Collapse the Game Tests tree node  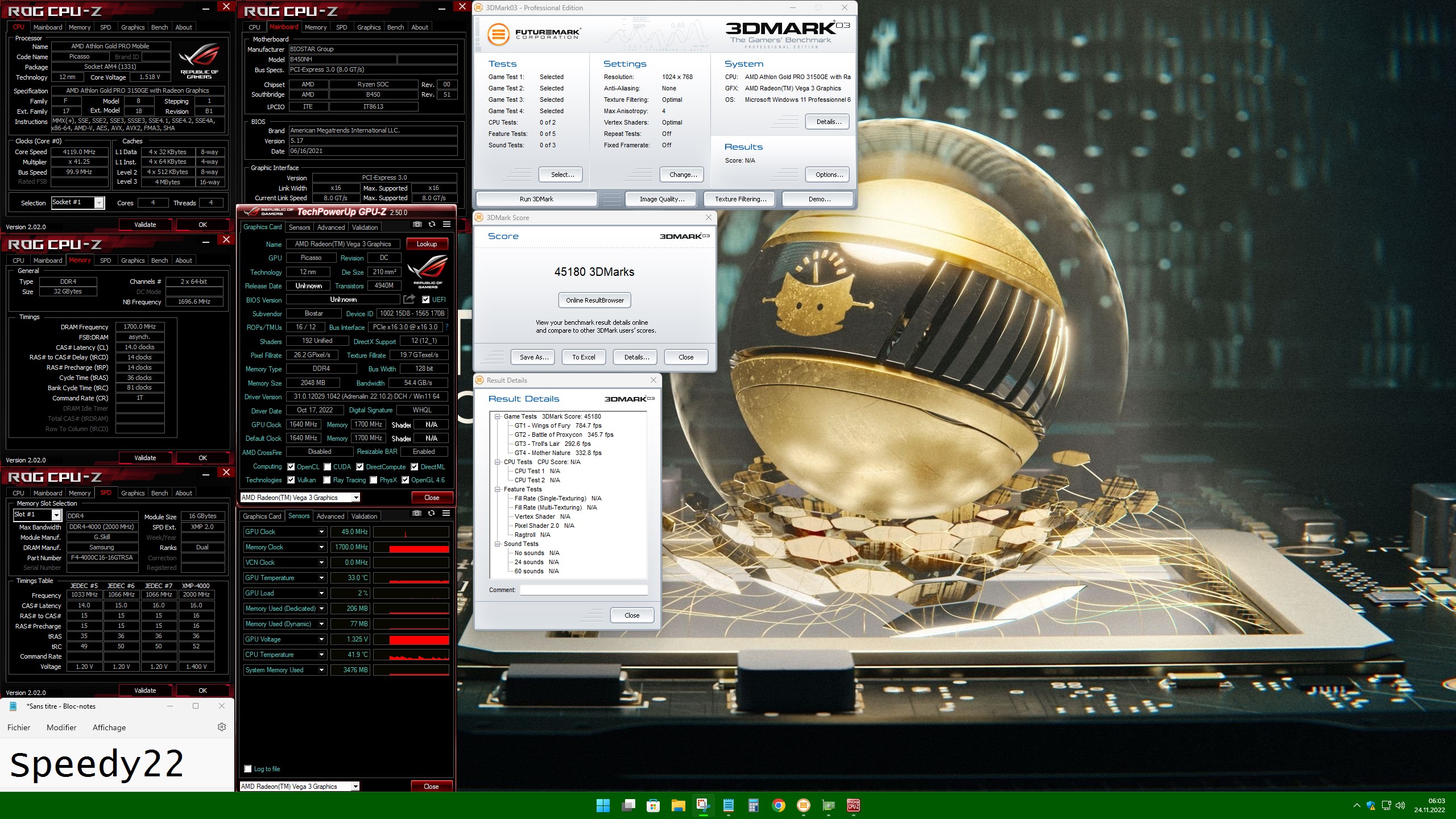click(x=497, y=416)
